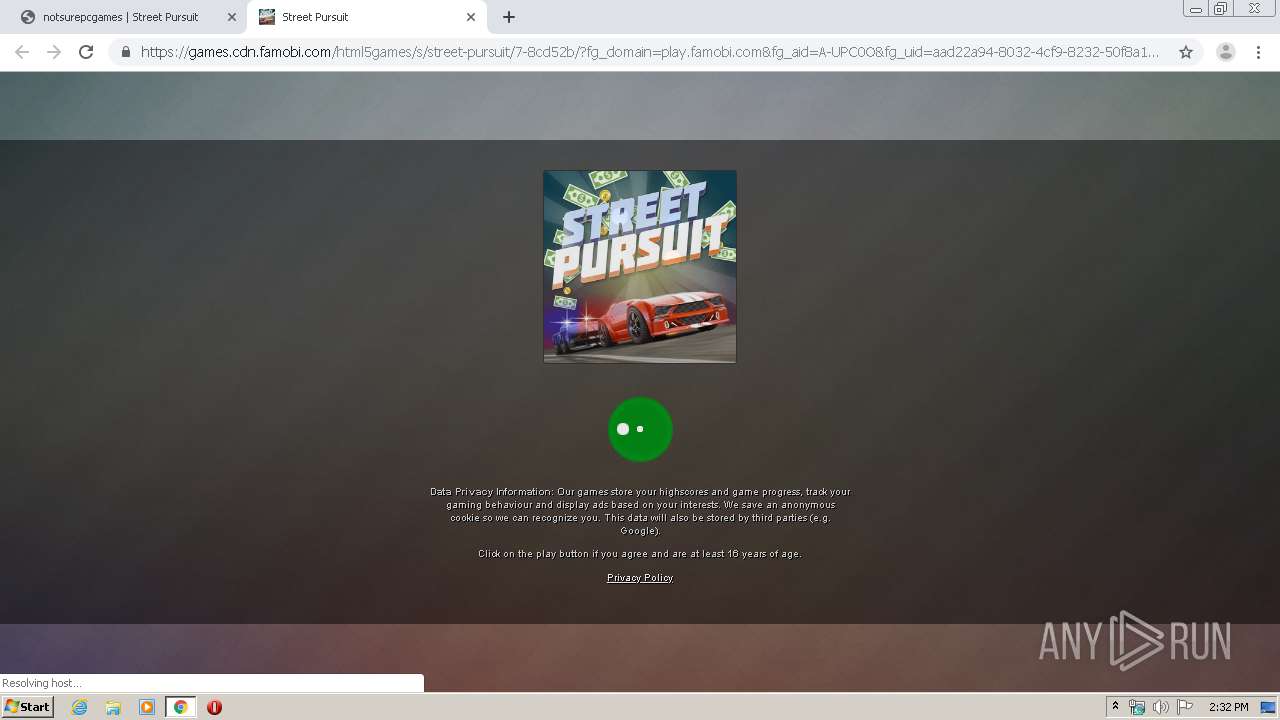Open a new browser tab

(x=509, y=17)
